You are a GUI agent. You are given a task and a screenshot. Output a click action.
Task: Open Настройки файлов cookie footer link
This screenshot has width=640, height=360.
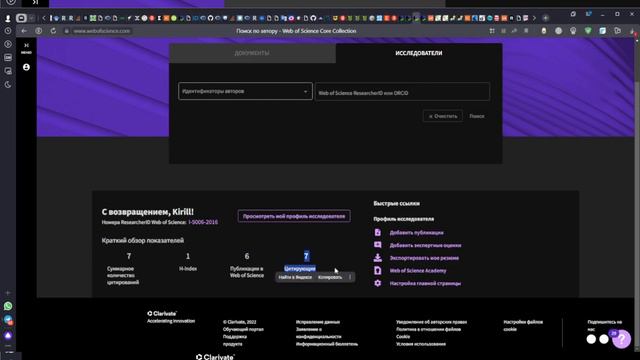point(523,325)
